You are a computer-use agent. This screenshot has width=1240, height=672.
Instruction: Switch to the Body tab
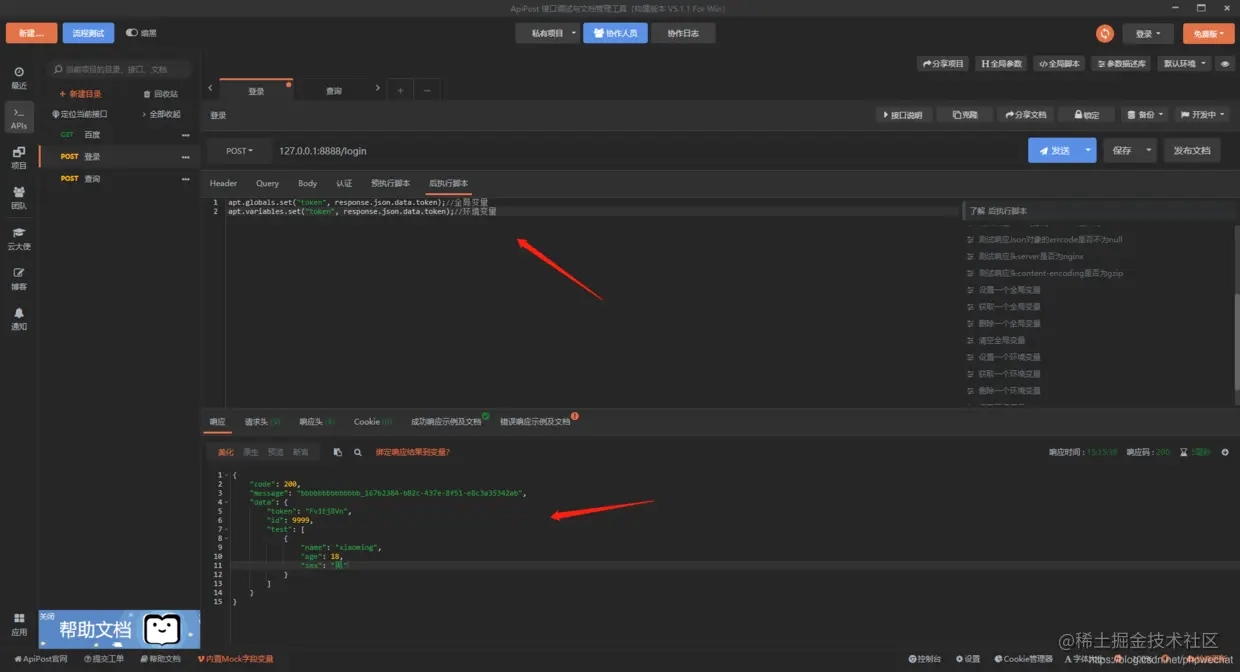point(307,184)
